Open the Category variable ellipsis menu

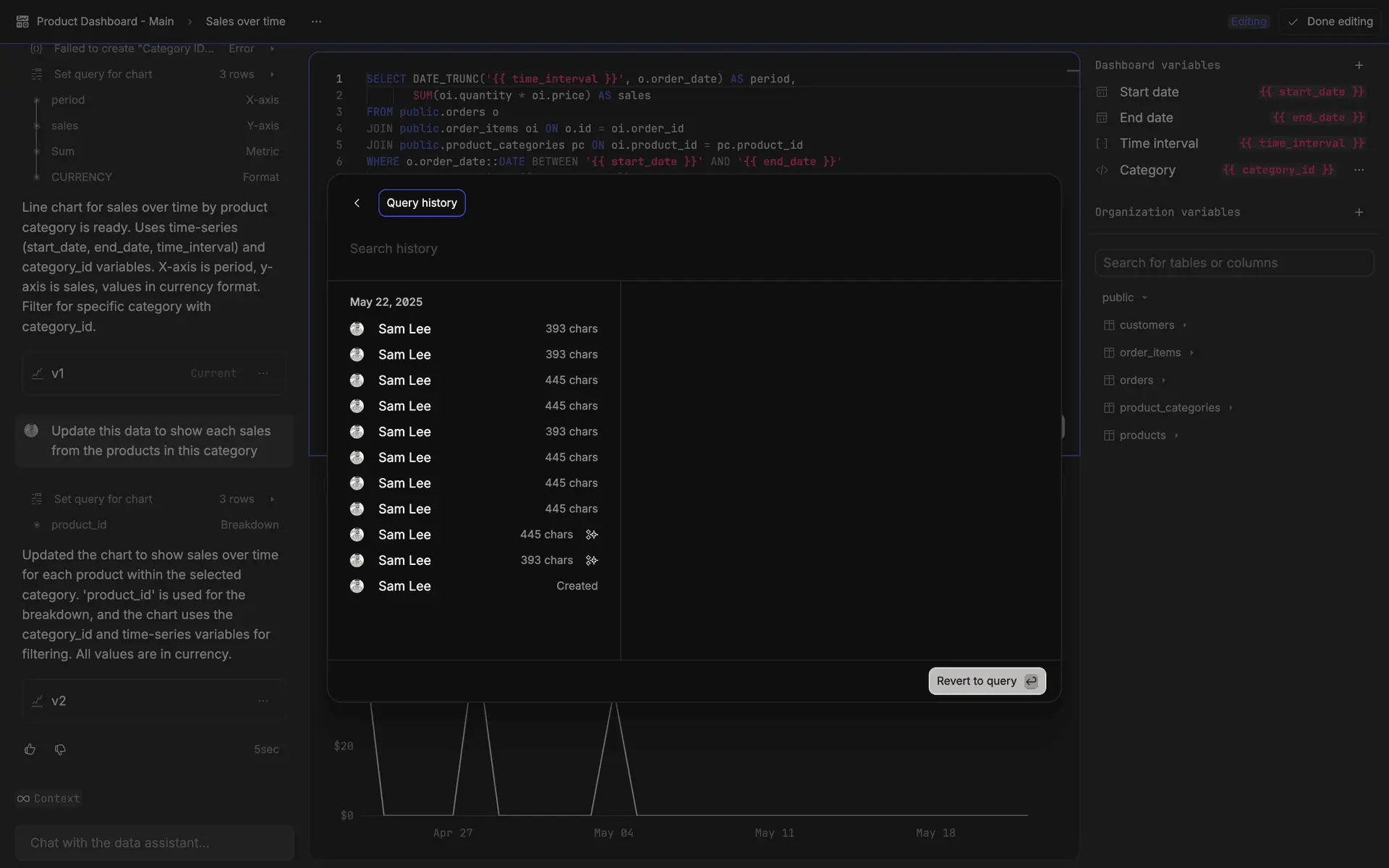point(1359,170)
